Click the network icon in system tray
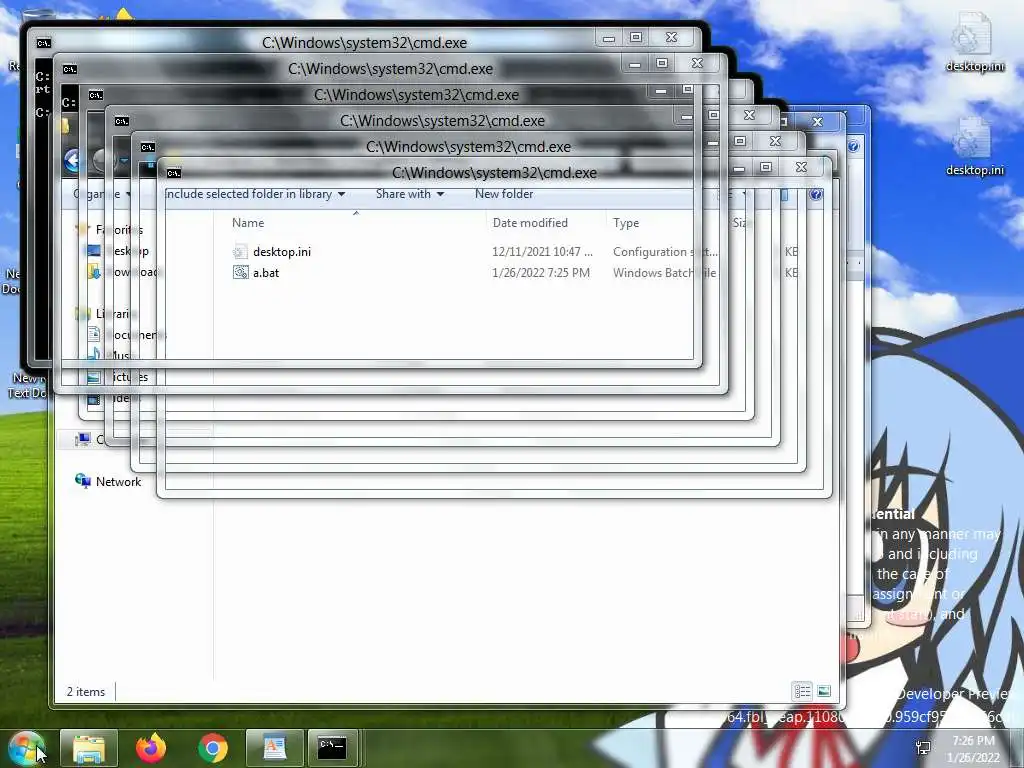 (923, 748)
